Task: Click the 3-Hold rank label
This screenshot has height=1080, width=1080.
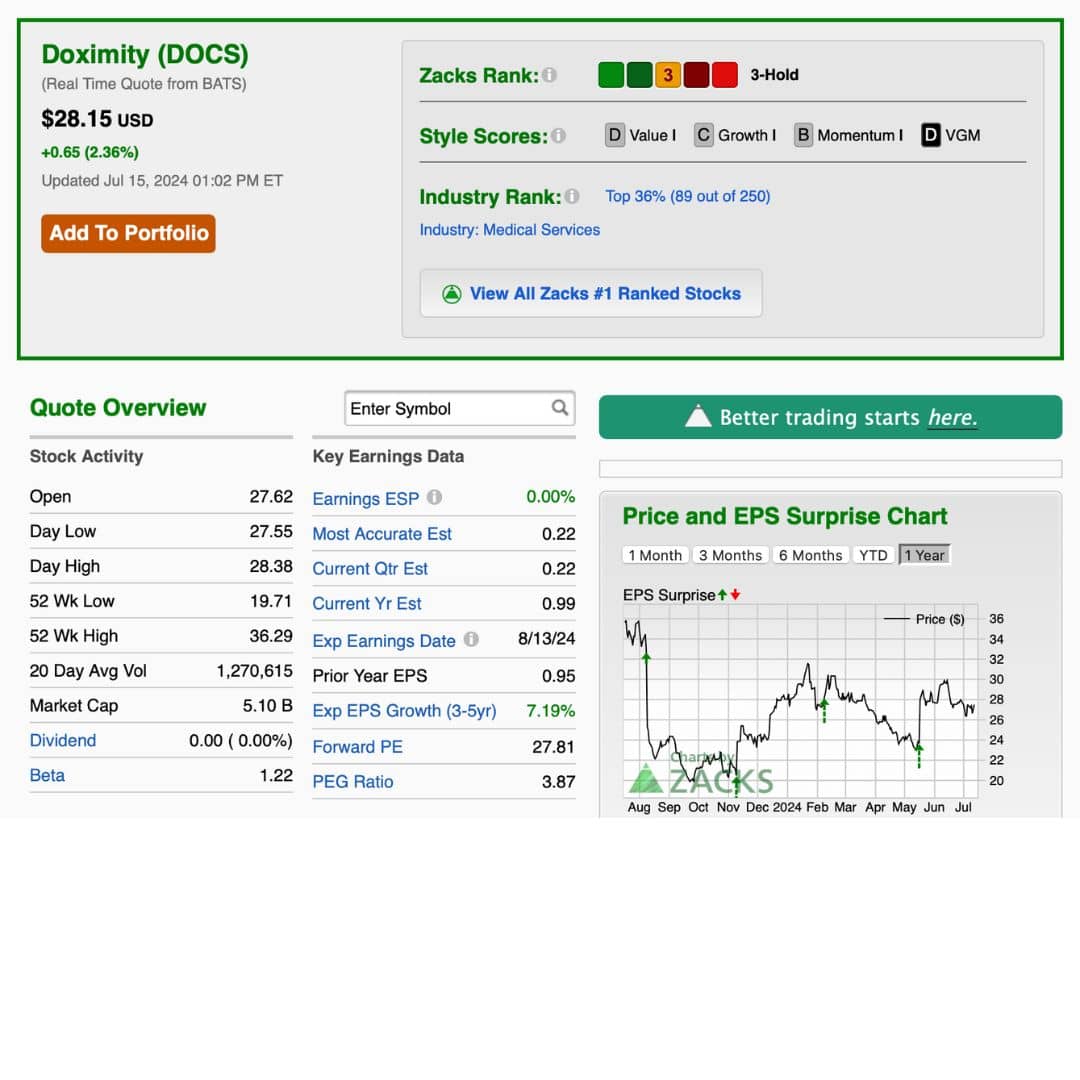Action: pyautogui.click(x=774, y=74)
